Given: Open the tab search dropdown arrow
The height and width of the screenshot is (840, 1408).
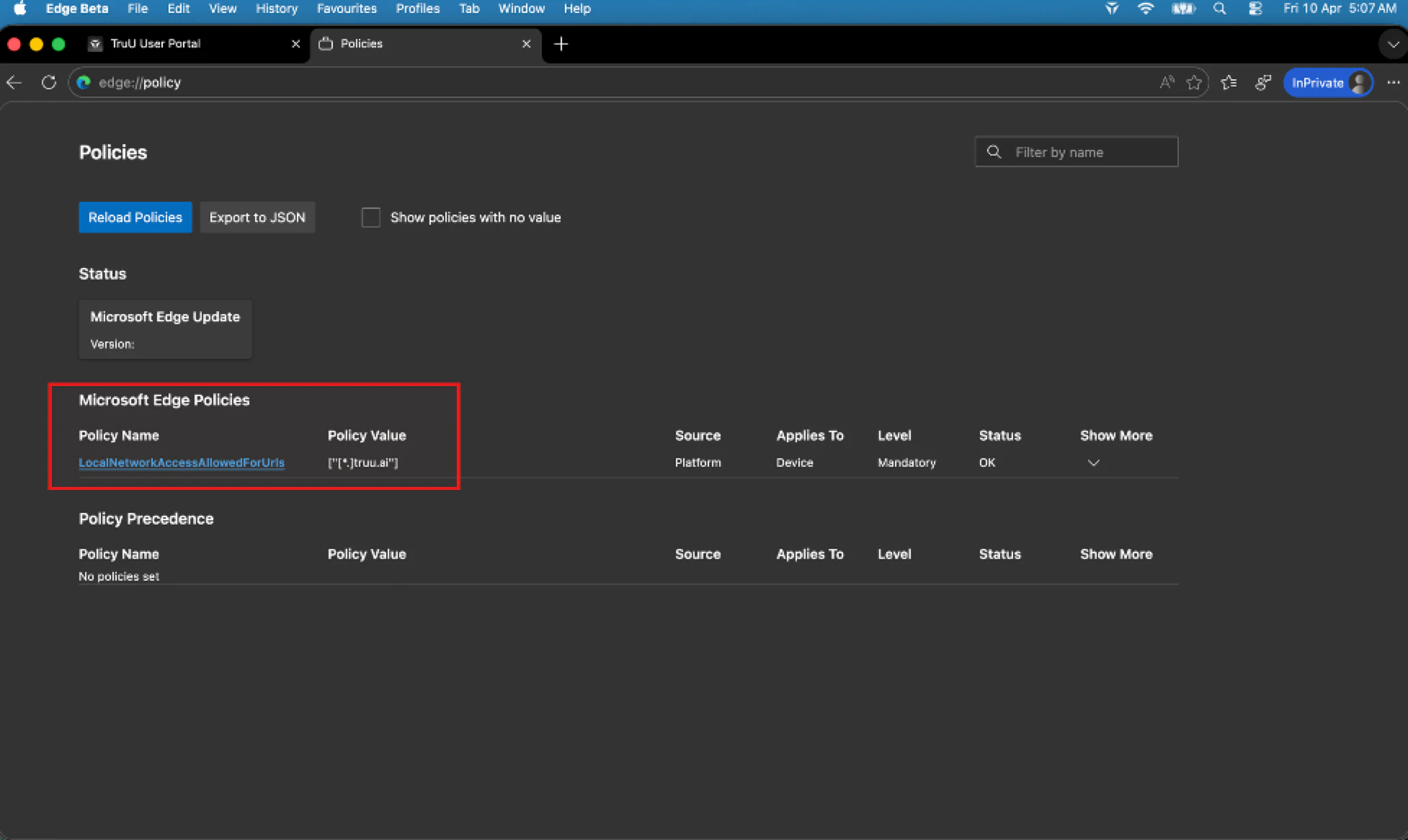Looking at the screenshot, I should pyautogui.click(x=1393, y=44).
